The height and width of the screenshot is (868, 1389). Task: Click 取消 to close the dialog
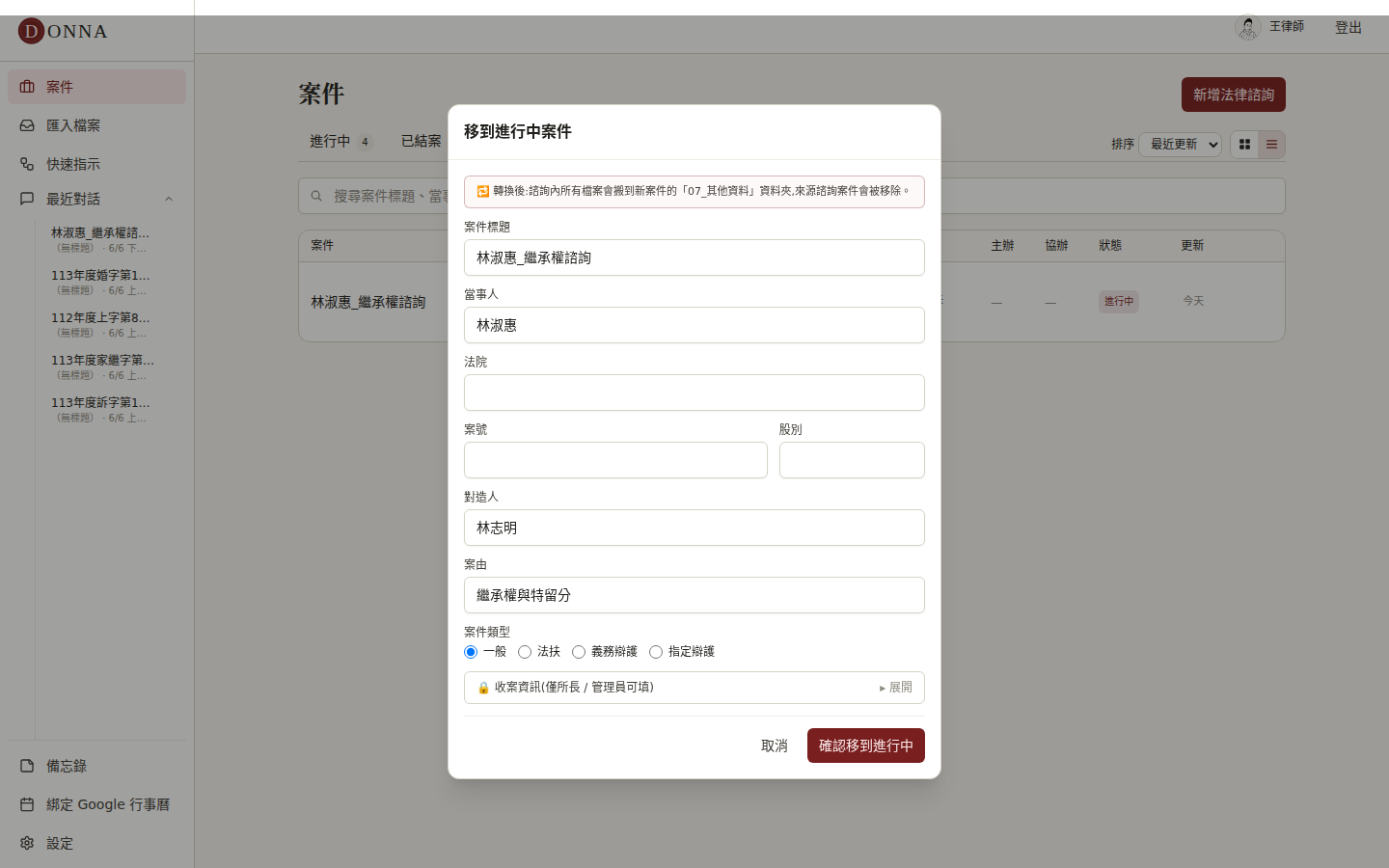point(775,746)
